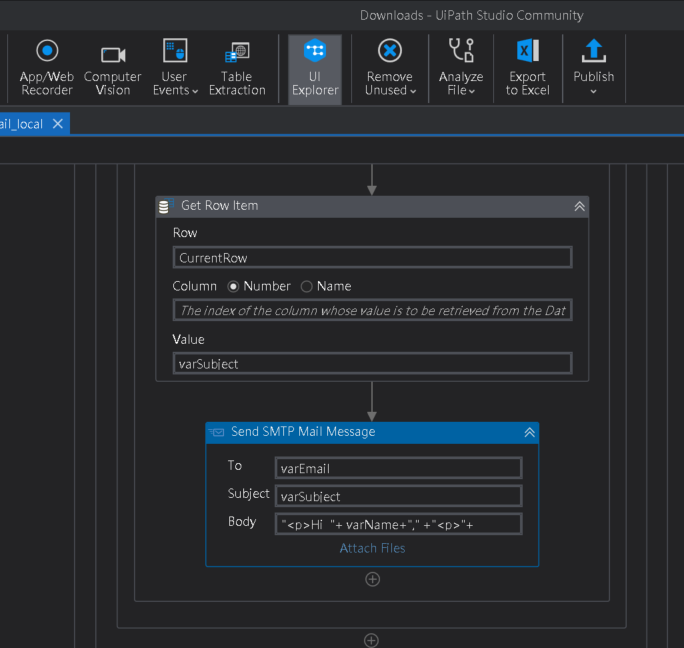684x648 pixels.
Task: Select the Number column radio option
Action: pos(233,286)
